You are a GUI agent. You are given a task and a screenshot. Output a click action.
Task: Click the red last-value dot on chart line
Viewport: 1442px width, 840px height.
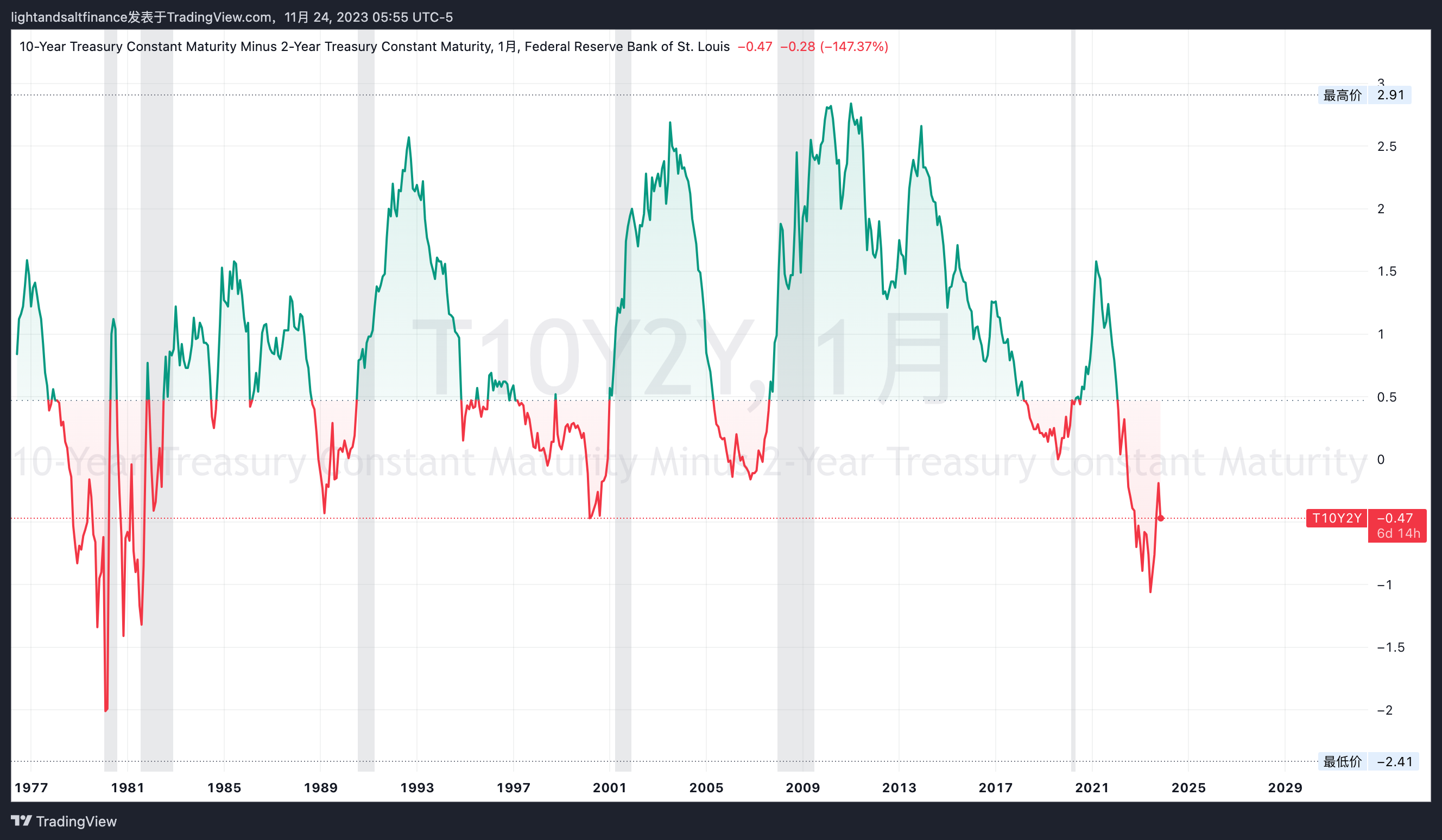pos(1160,518)
